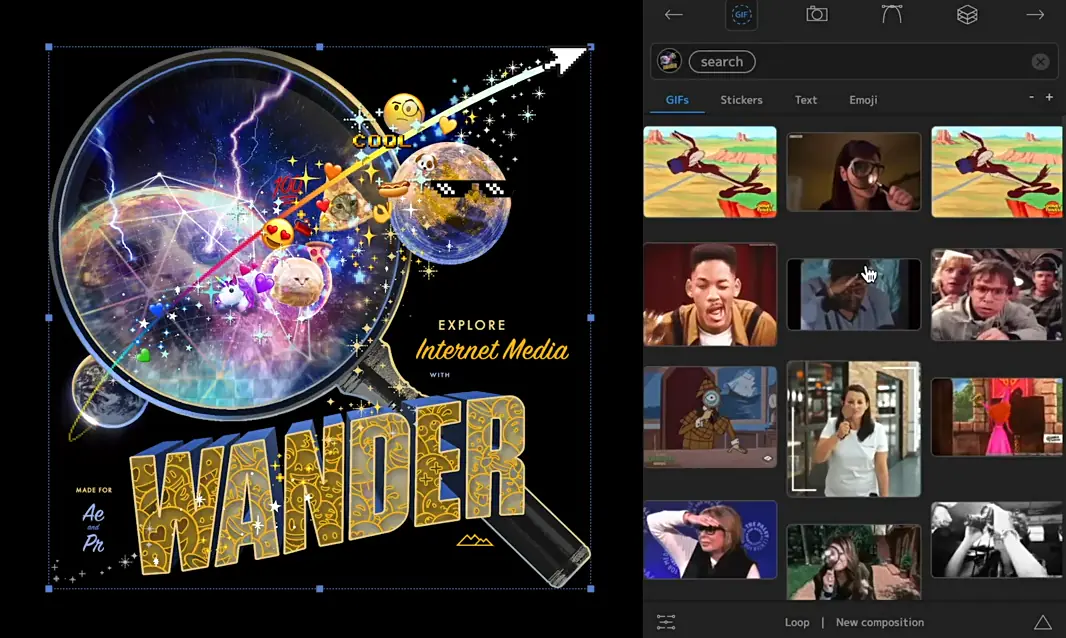Select the woman with magnifying glass GIF
Viewport: 1066px width, 638px height.
point(854,171)
